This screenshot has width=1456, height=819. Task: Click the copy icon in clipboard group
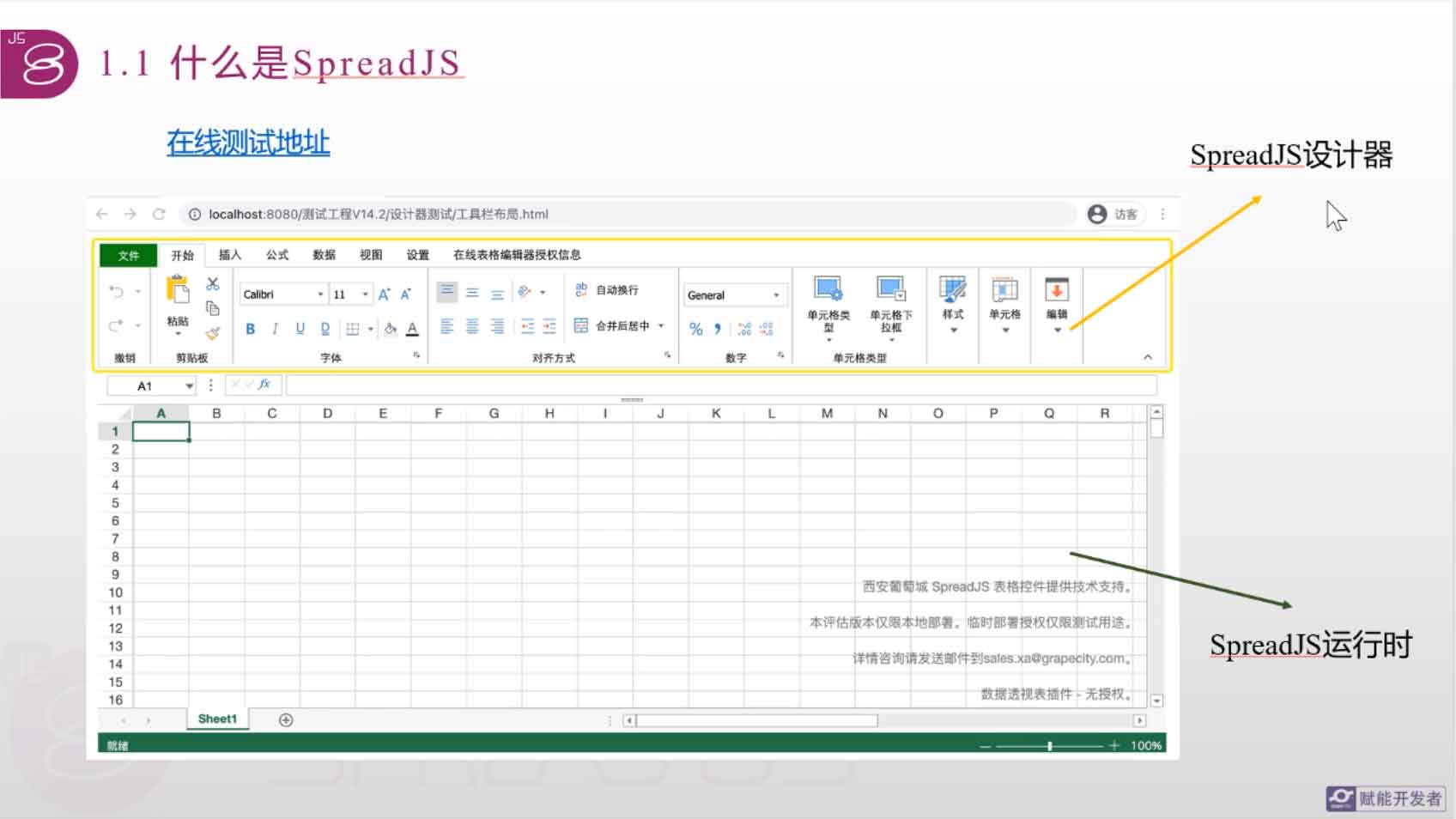[213, 308]
